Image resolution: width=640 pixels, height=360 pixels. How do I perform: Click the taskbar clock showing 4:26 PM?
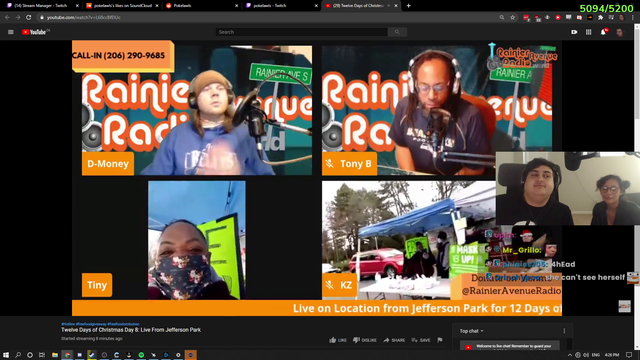click(612, 355)
